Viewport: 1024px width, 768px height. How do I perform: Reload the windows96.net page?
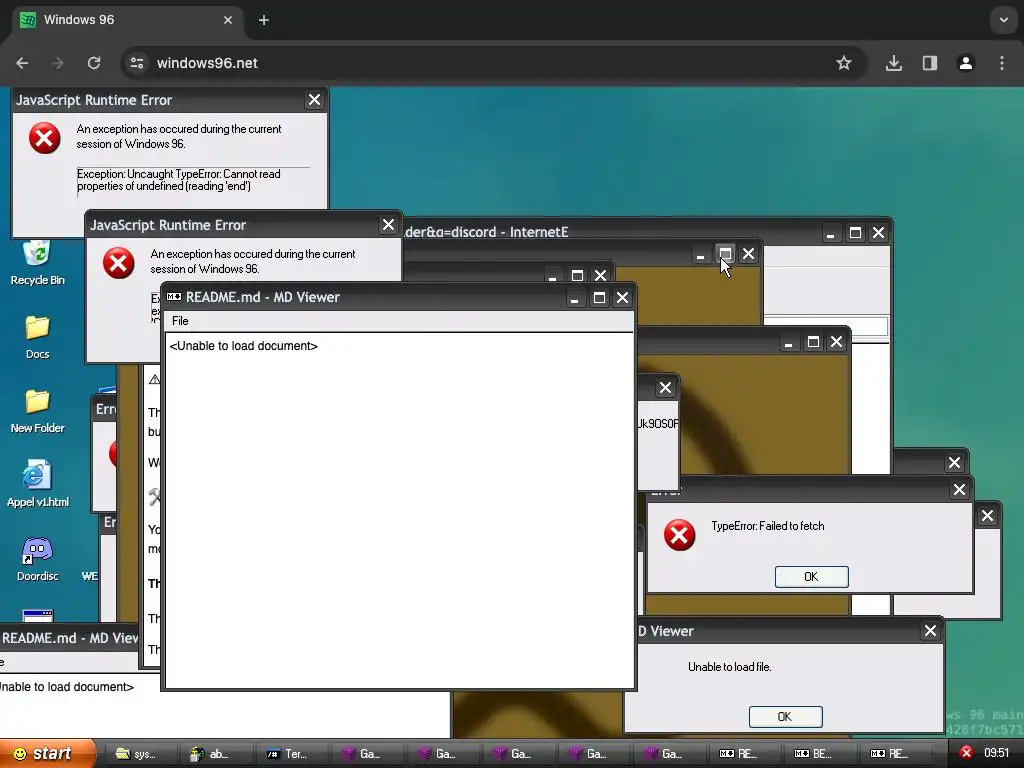94,63
